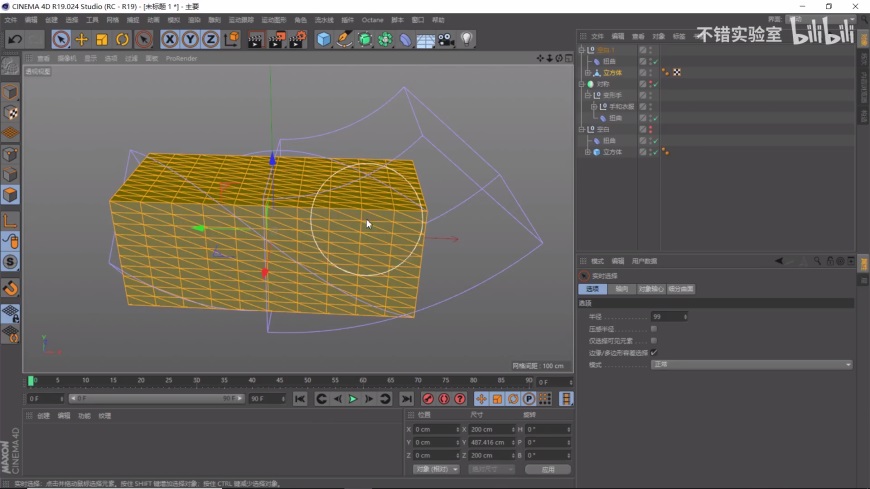
Task: Enable the 仅选择可见元素 checkbox
Action: (654, 340)
